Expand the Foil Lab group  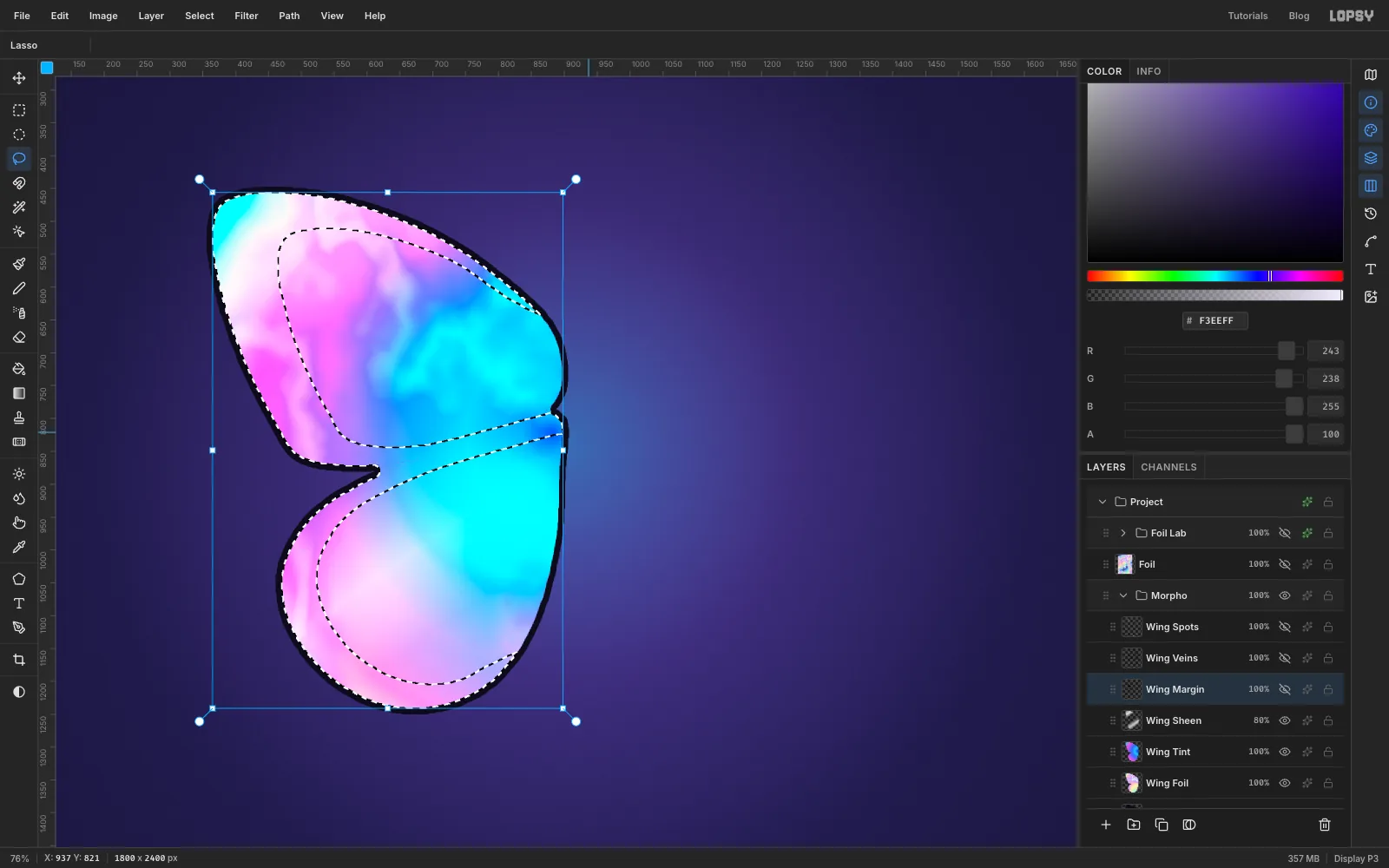pyautogui.click(x=1123, y=533)
